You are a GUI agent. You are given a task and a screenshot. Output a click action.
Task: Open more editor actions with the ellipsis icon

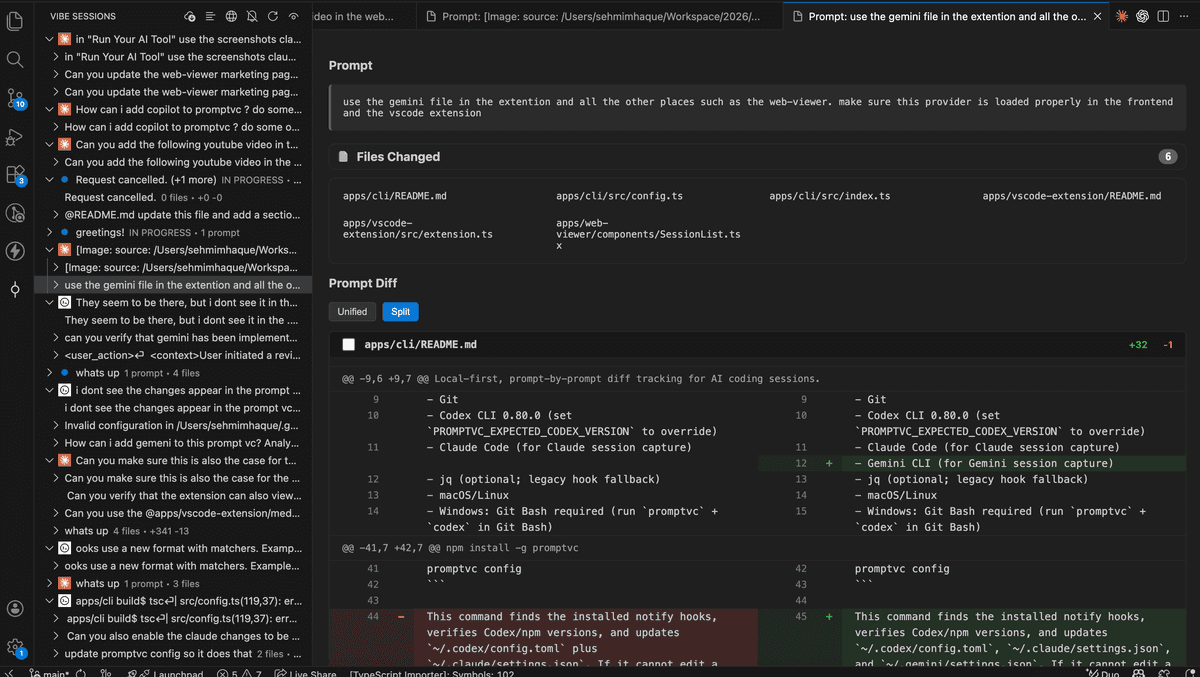[x=1184, y=16]
